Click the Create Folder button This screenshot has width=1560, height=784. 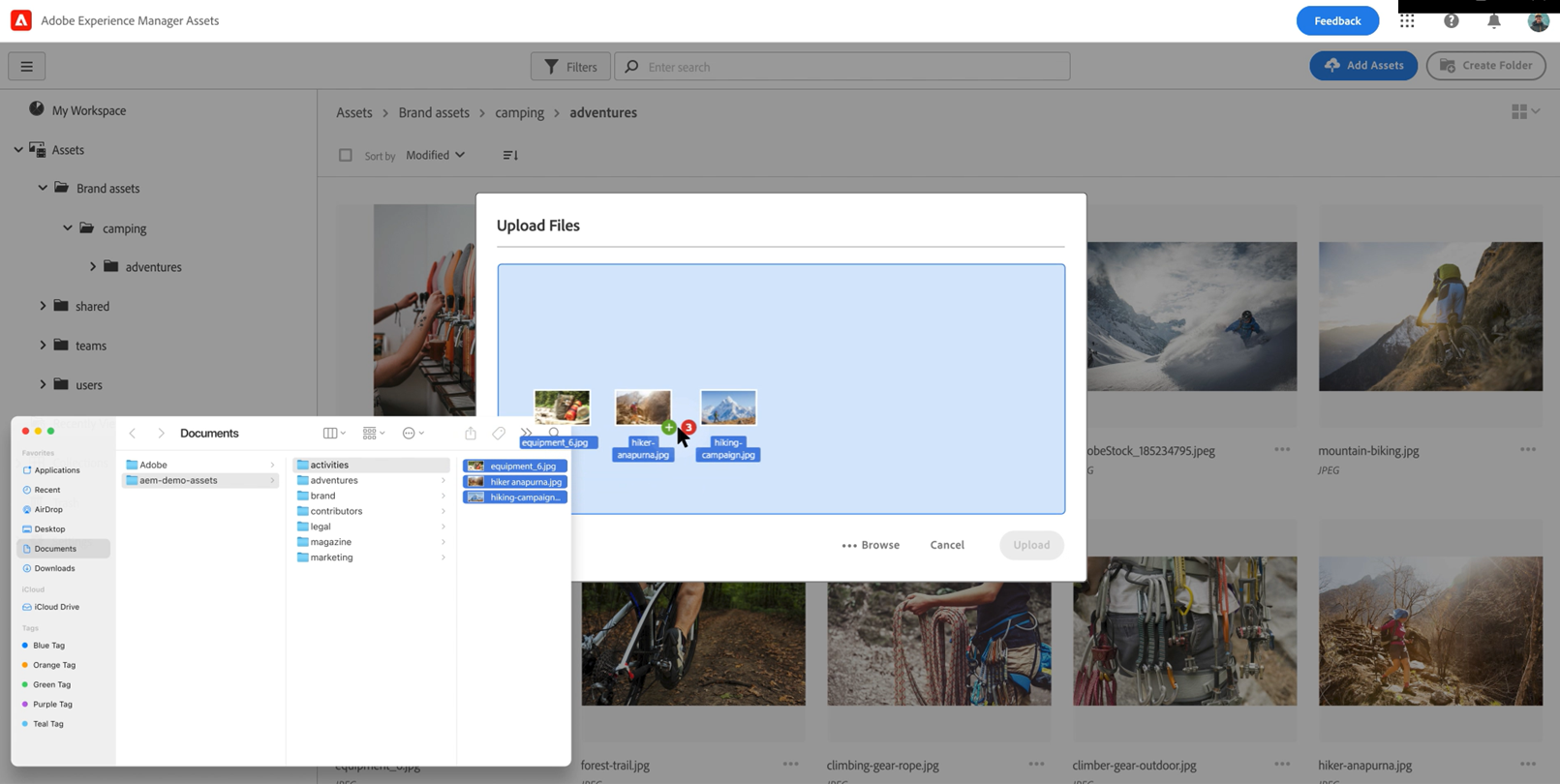(x=1485, y=66)
